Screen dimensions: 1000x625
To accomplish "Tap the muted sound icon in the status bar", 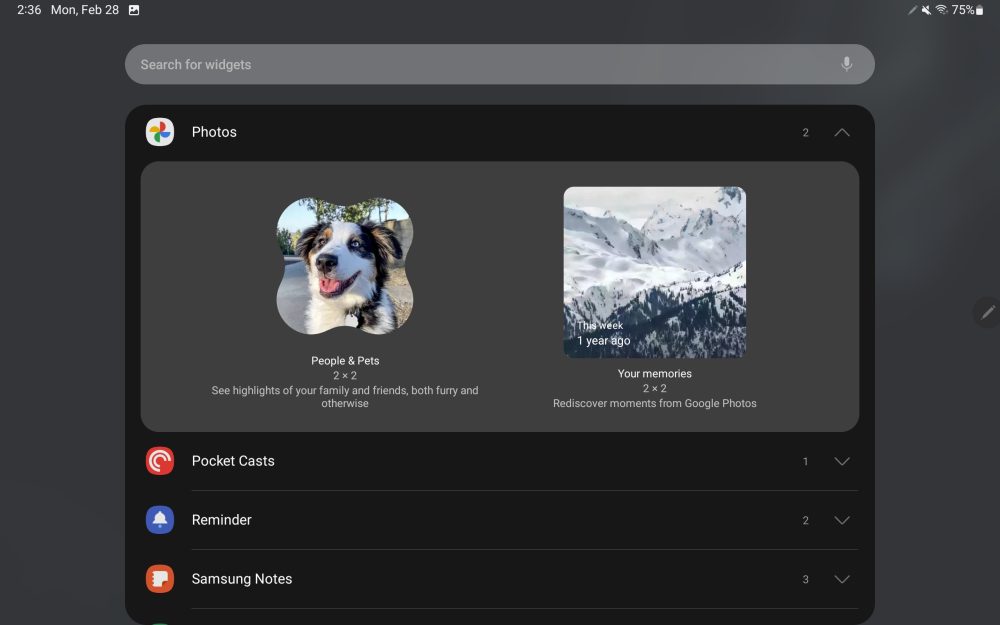I will (x=927, y=10).
